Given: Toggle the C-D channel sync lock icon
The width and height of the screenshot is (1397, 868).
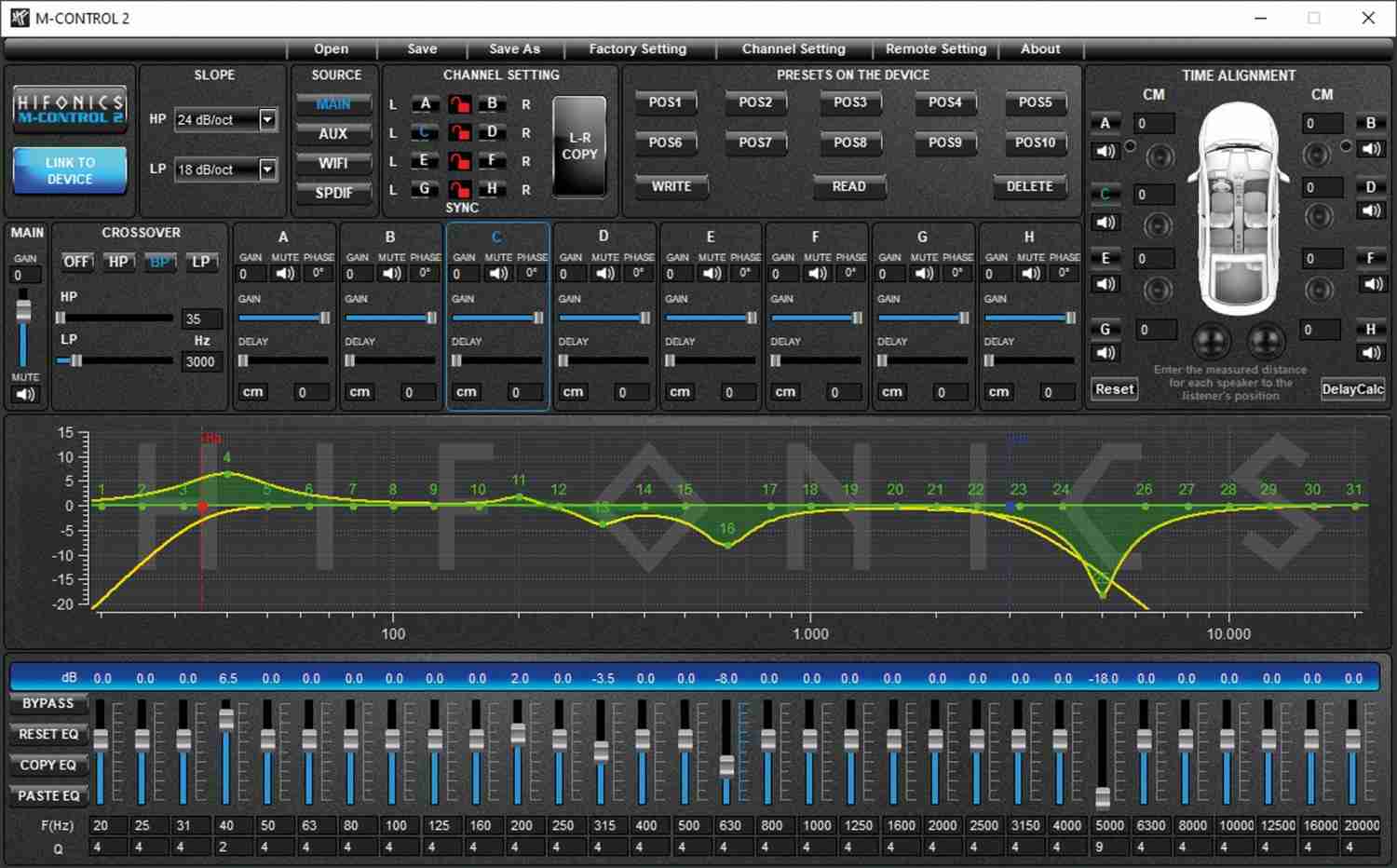Looking at the screenshot, I should (x=459, y=133).
